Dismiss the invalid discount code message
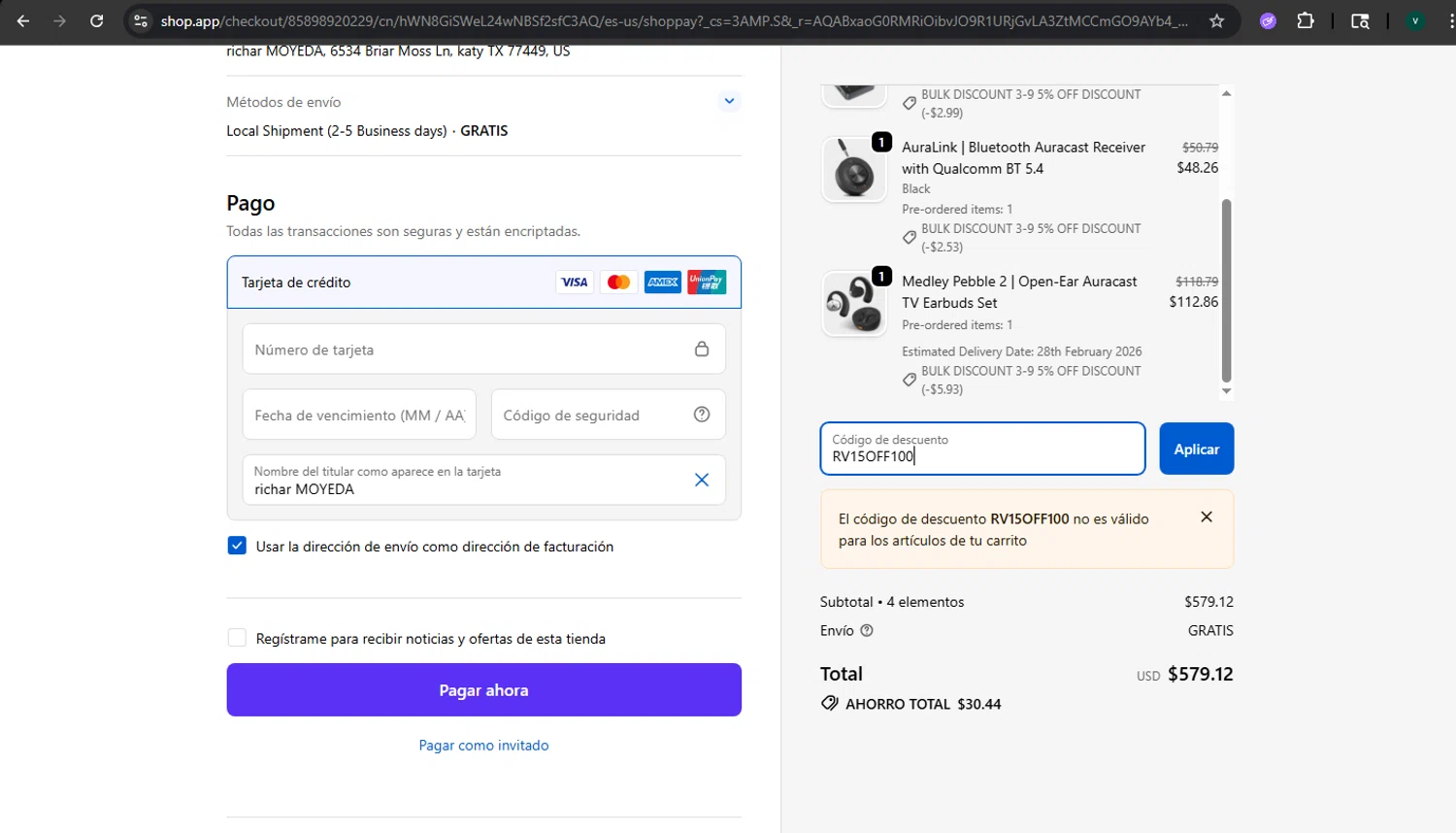 [x=1207, y=516]
